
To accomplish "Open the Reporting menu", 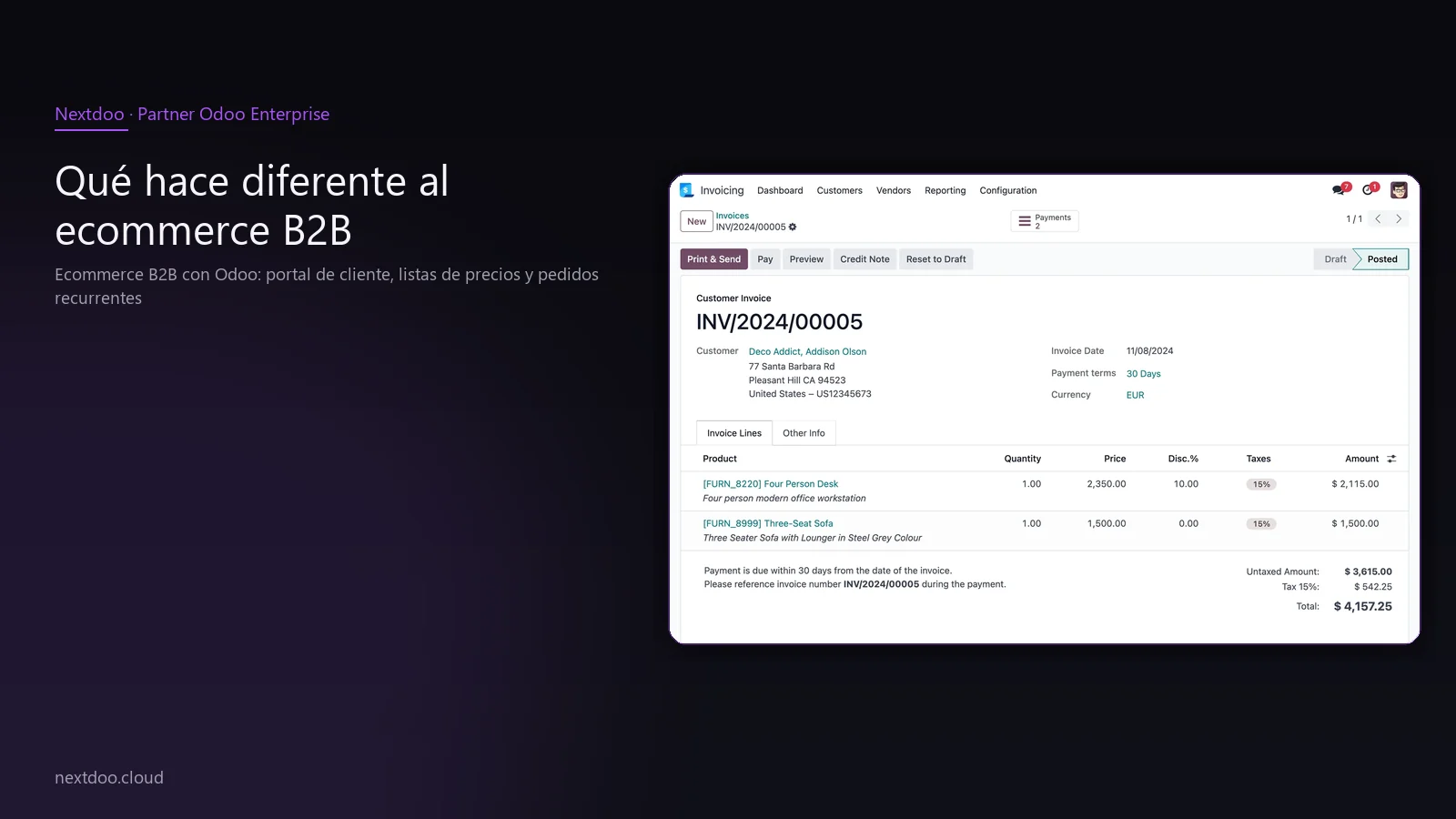I will pyautogui.click(x=945, y=191).
